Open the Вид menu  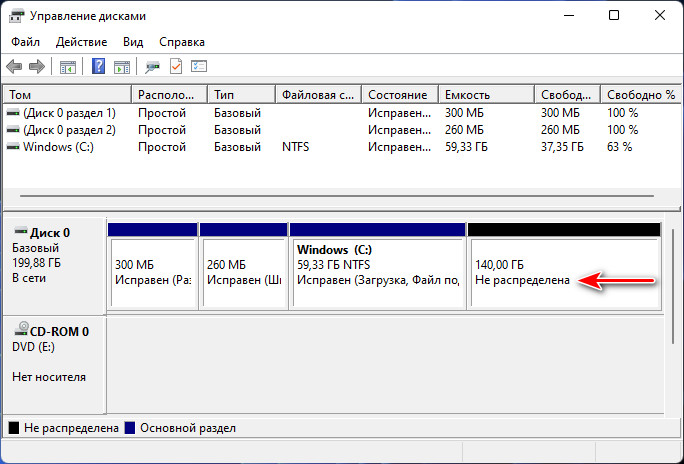(133, 42)
